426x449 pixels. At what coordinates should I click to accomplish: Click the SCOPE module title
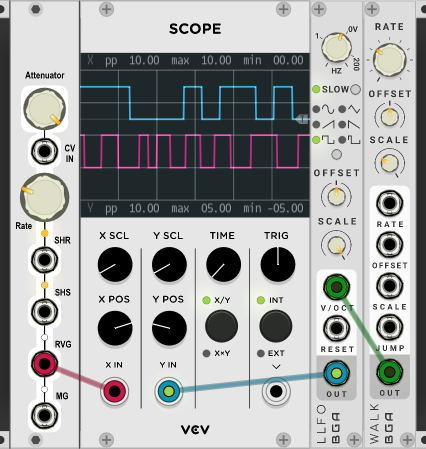(195, 29)
